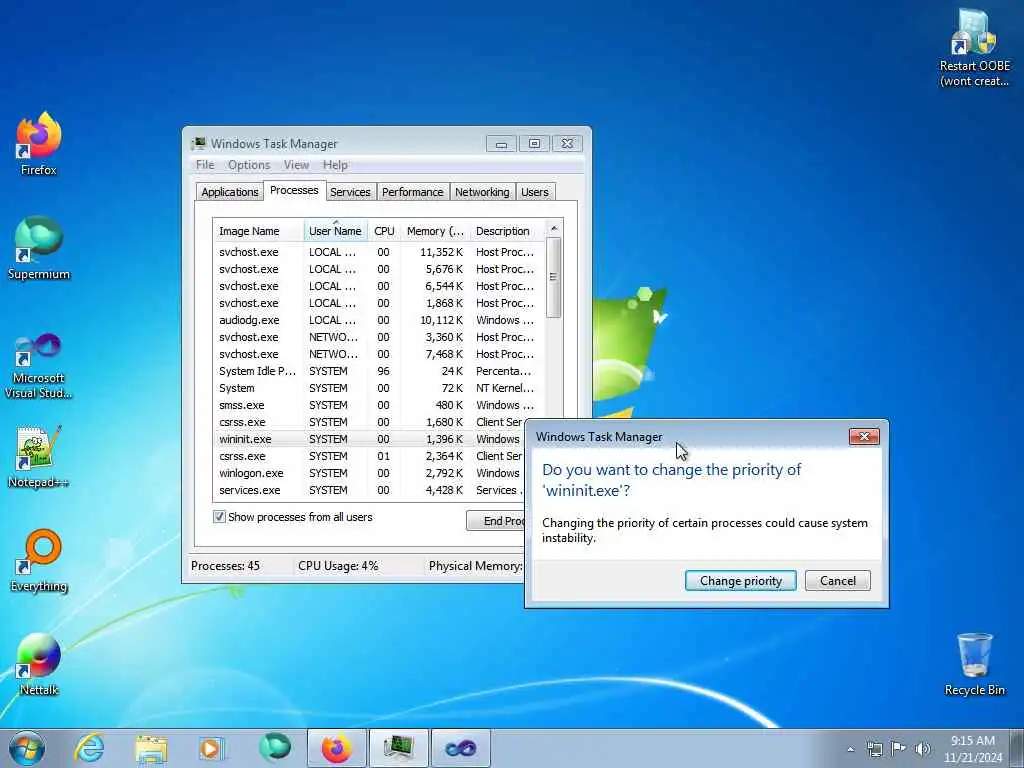The height and width of the screenshot is (768, 1024).
Task: Click the partially hidden End Process button
Action: pos(496,520)
